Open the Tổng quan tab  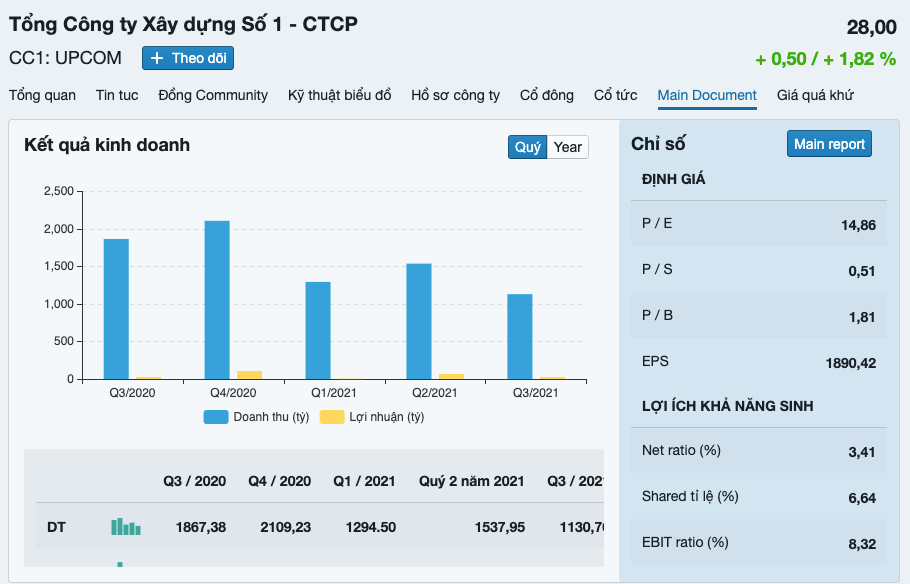click(x=42, y=95)
